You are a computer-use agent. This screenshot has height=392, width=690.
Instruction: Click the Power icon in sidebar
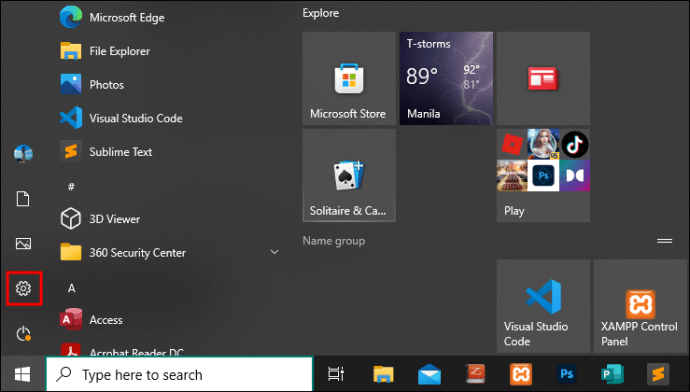click(x=23, y=334)
